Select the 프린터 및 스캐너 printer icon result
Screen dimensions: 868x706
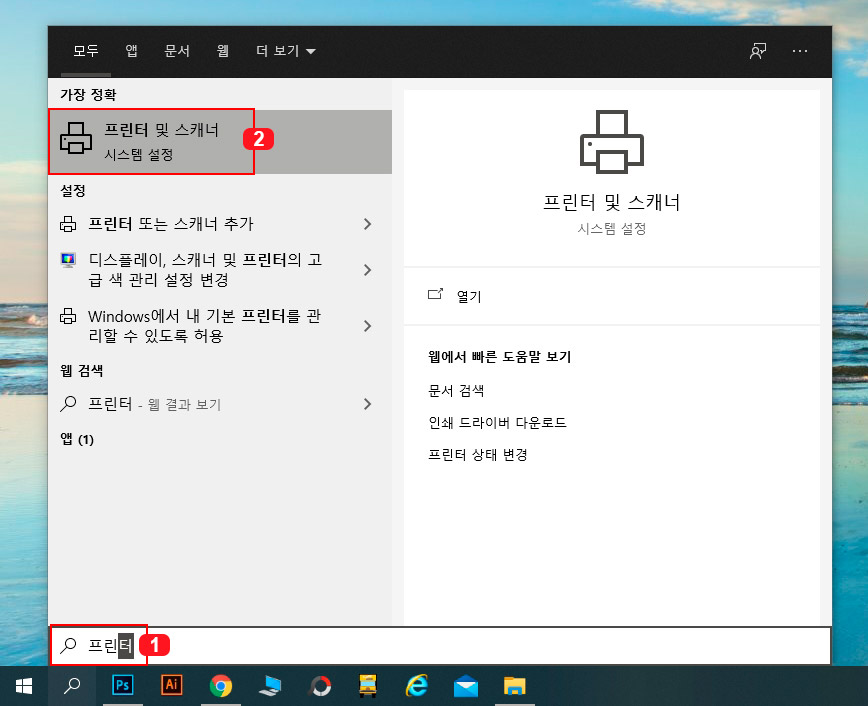tap(150, 140)
